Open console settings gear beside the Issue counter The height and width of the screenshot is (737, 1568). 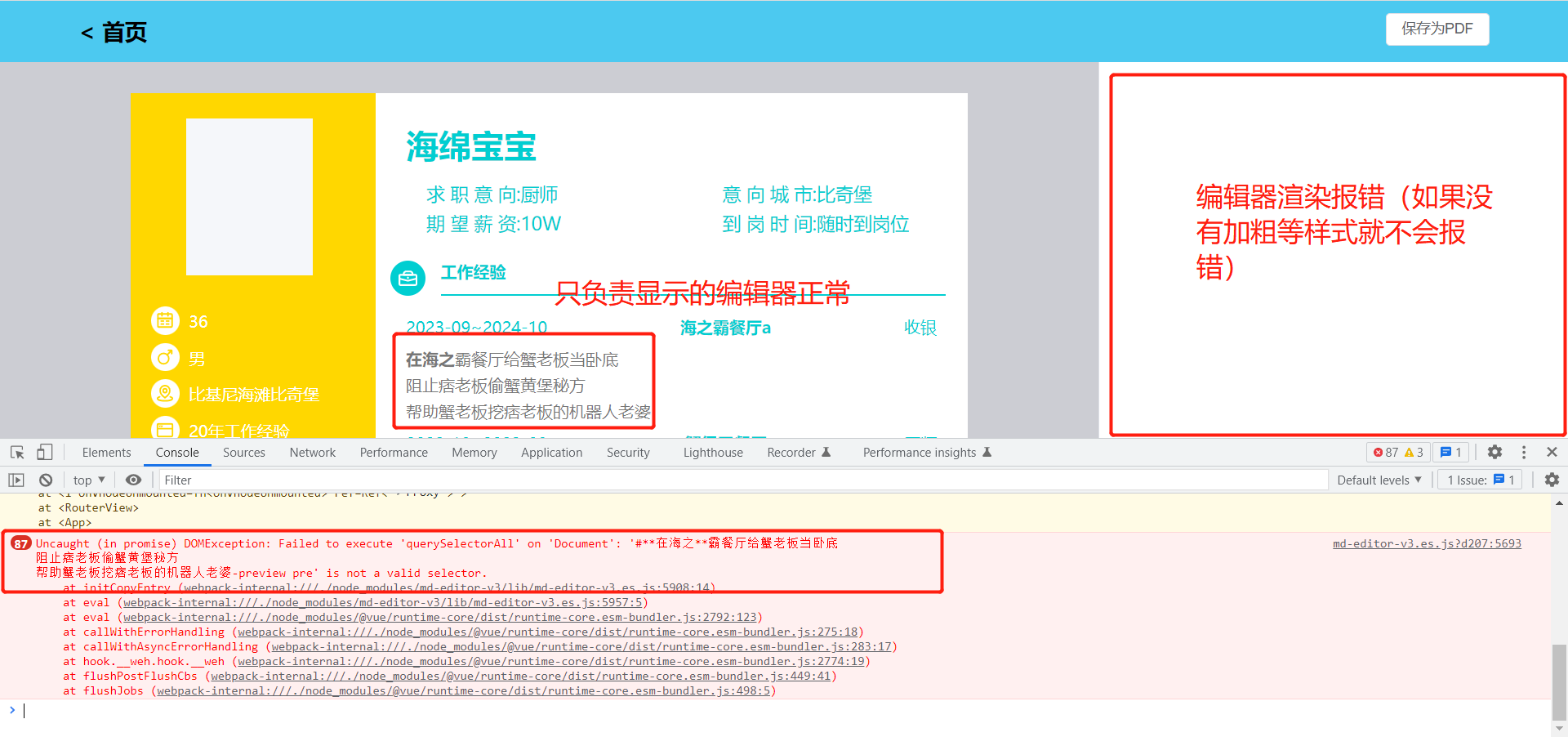[x=1551, y=480]
